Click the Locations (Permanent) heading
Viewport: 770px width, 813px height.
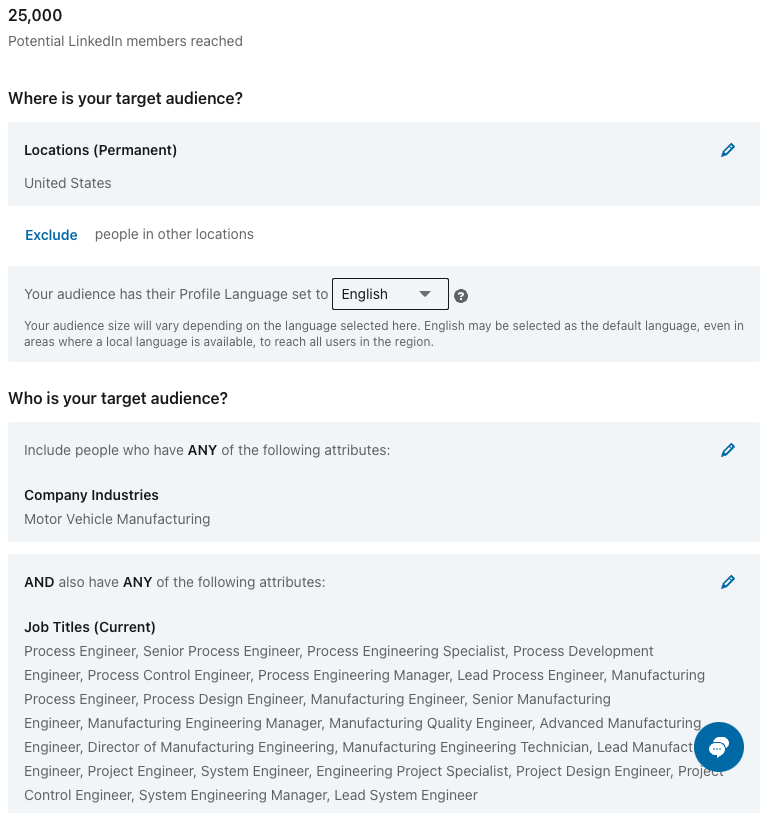(100, 150)
